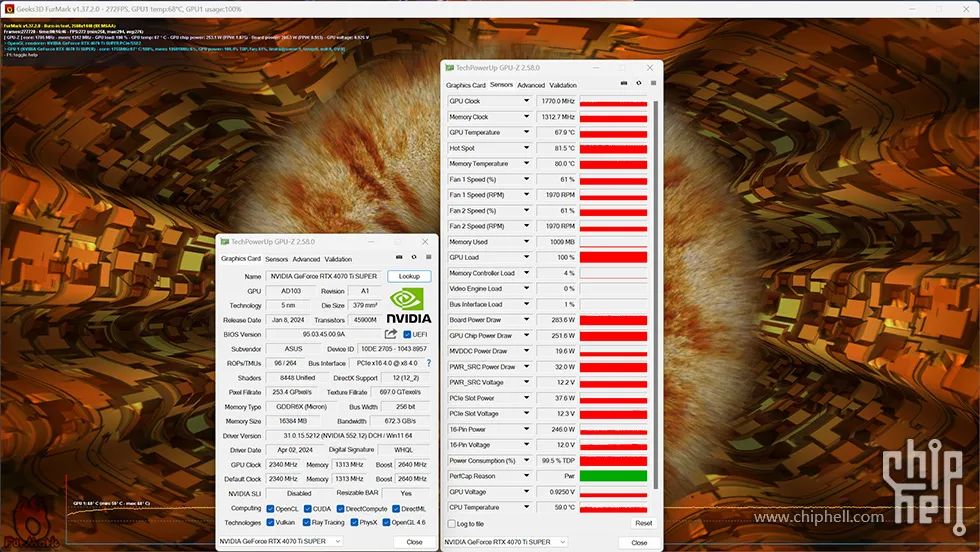Click the NVIDIA logo in the Graphics Card window
980x552 pixels.
pyautogui.click(x=408, y=306)
